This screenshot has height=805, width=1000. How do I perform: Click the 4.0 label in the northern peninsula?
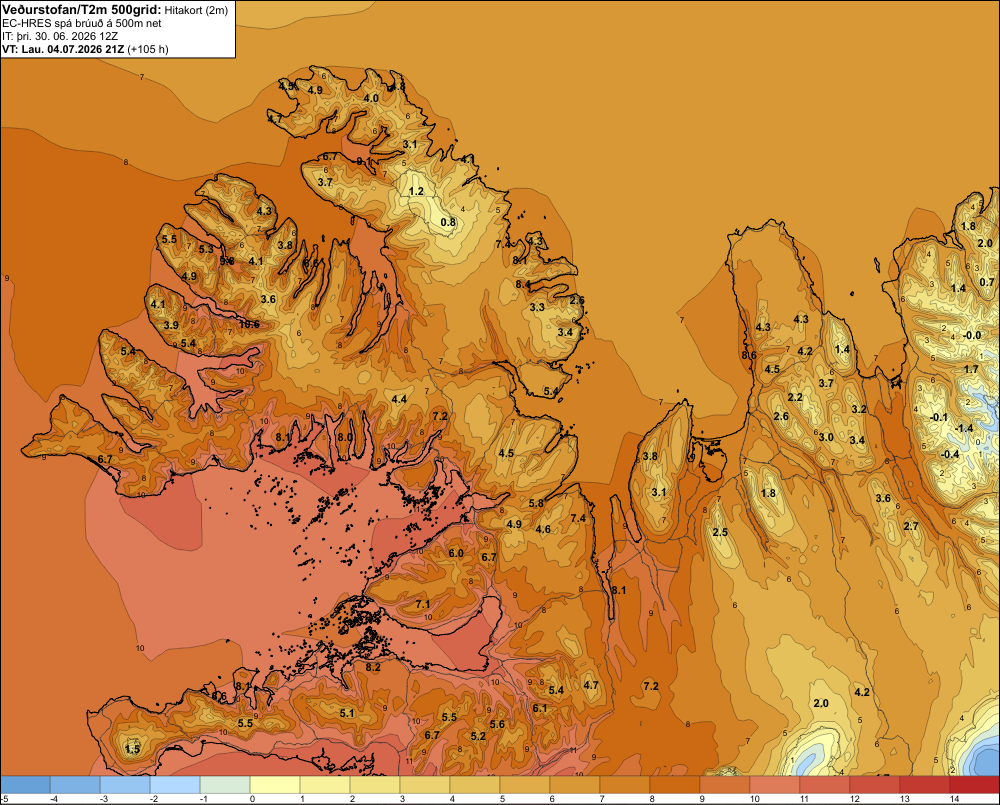(371, 98)
